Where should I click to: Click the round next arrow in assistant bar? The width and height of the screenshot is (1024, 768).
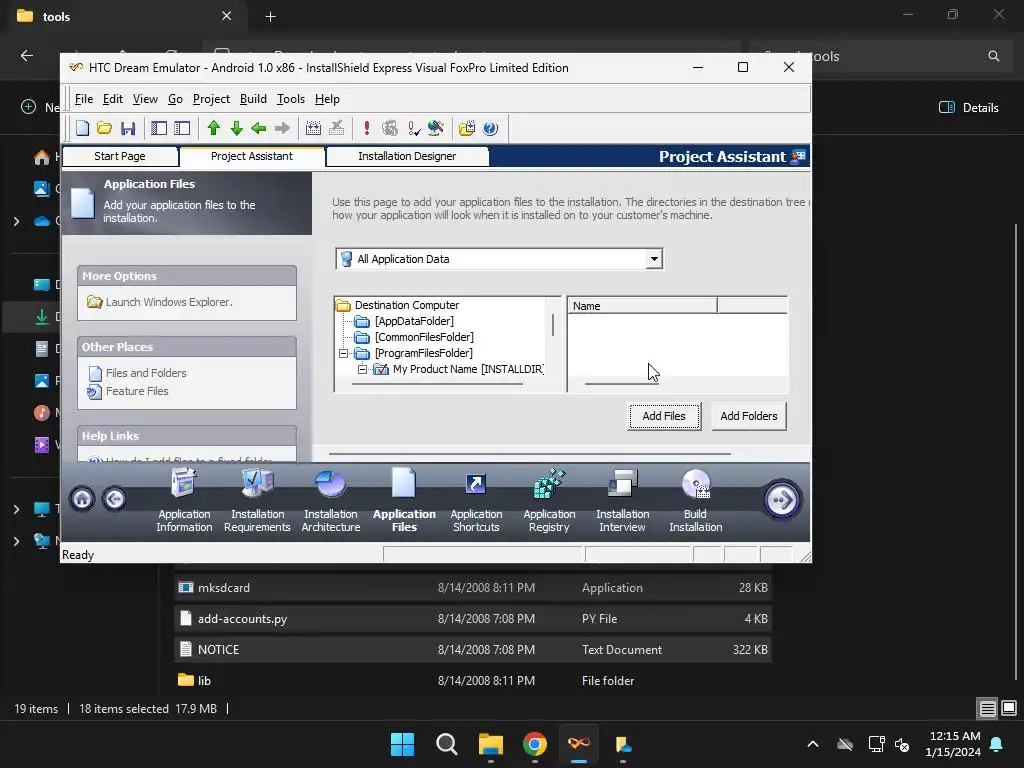coord(782,500)
